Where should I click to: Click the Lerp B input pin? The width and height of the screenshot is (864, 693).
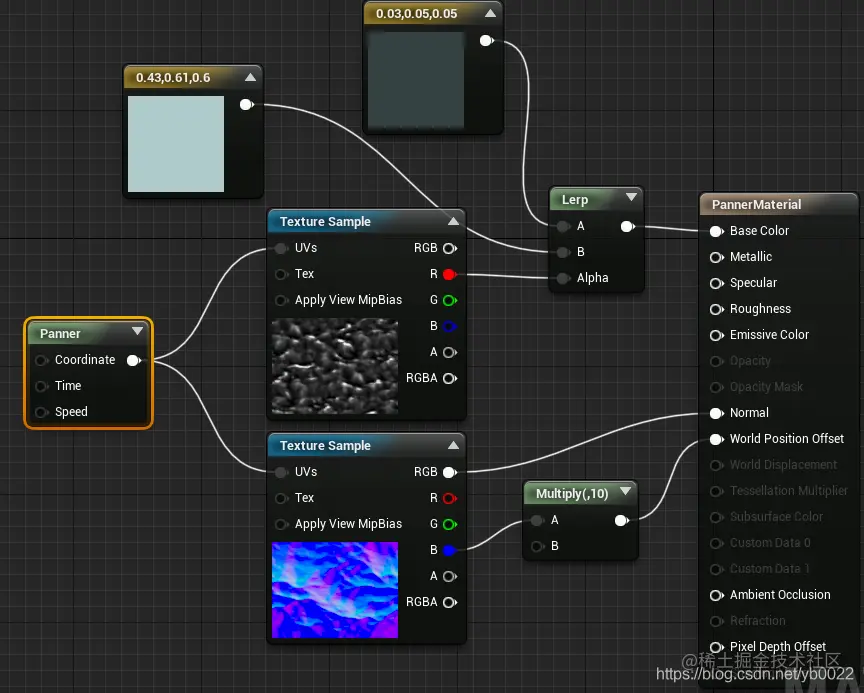click(563, 252)
